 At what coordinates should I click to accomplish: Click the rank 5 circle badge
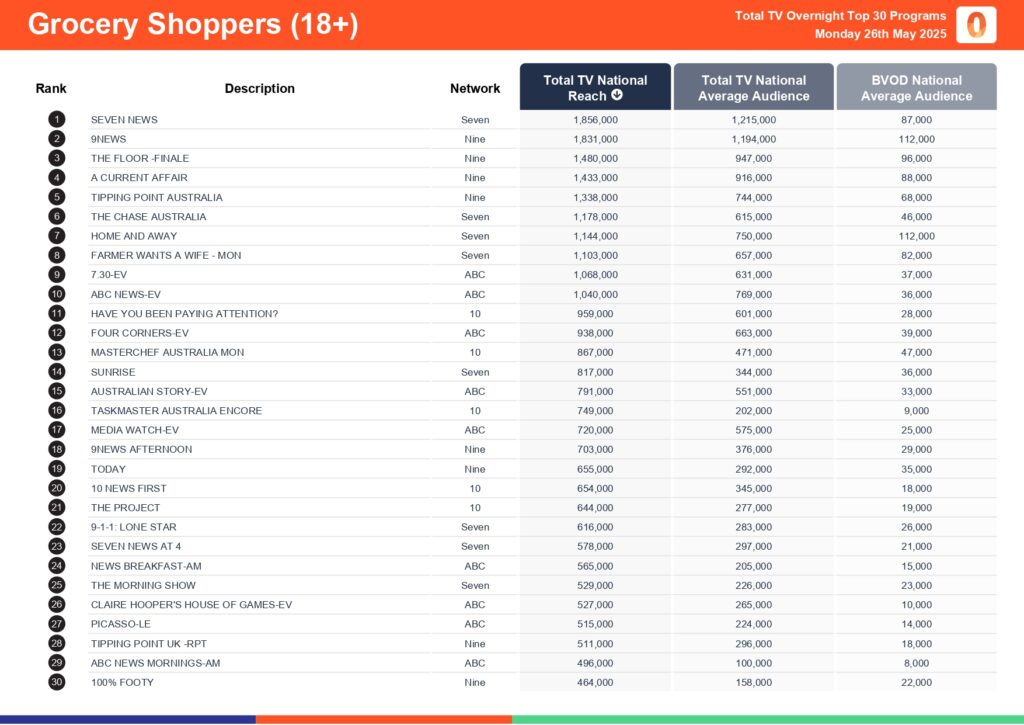tap(57, 197)
